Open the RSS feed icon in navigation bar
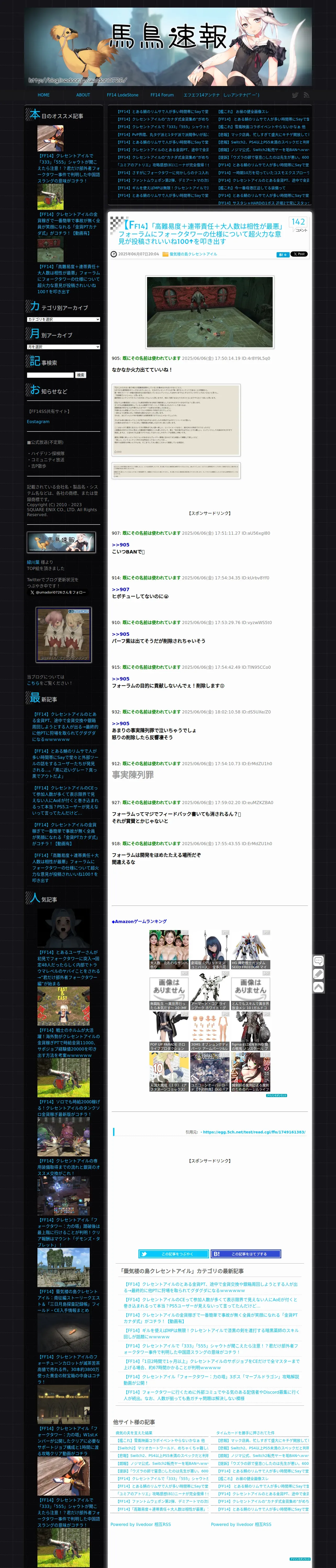This screenshot has width=336, height=1568. coord(306,95)
